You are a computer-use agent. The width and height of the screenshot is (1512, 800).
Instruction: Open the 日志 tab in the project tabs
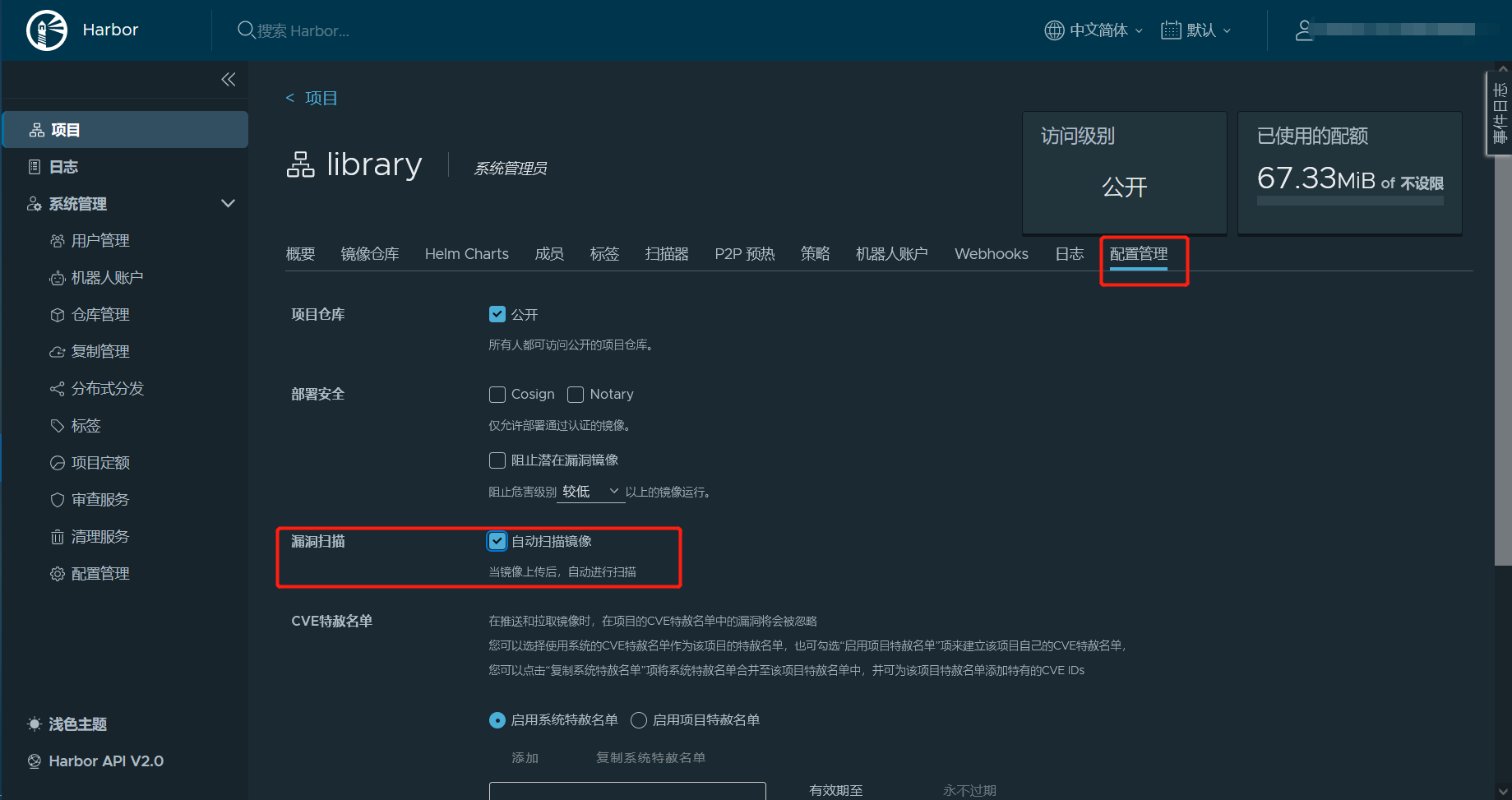pyautogui.click(x=1070, y=254)
